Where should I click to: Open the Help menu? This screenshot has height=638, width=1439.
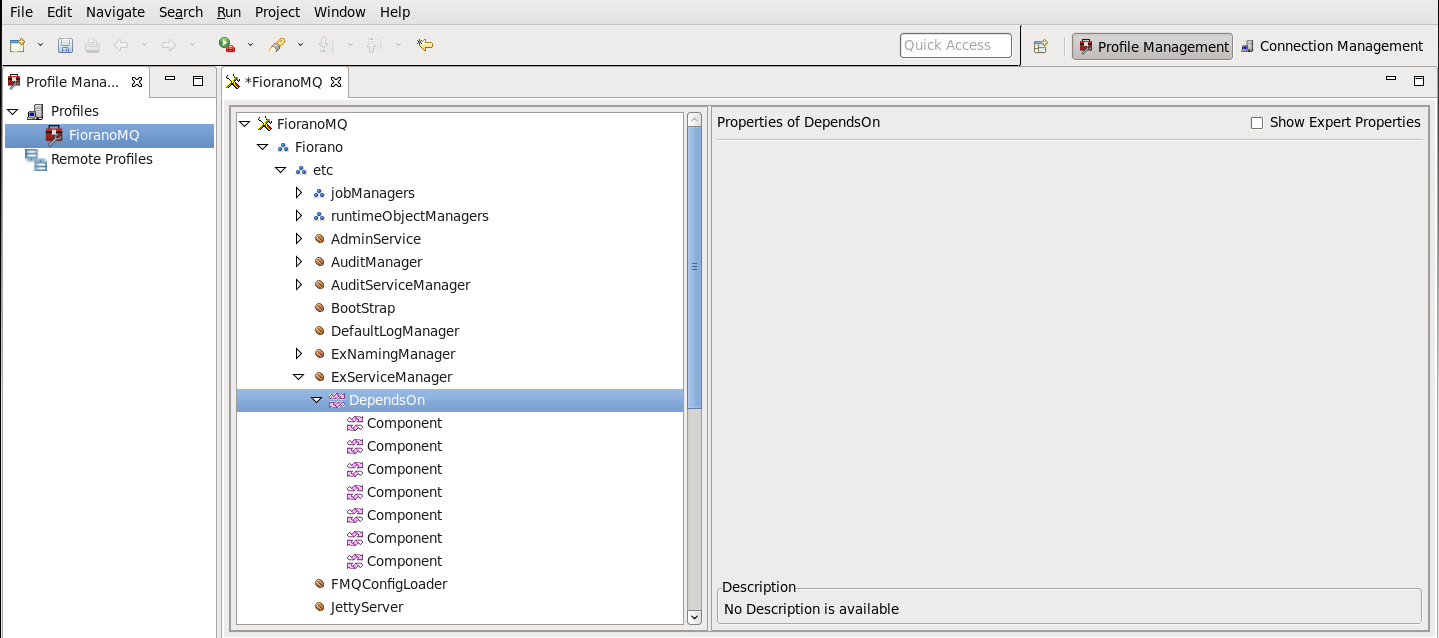click(395, 12)
